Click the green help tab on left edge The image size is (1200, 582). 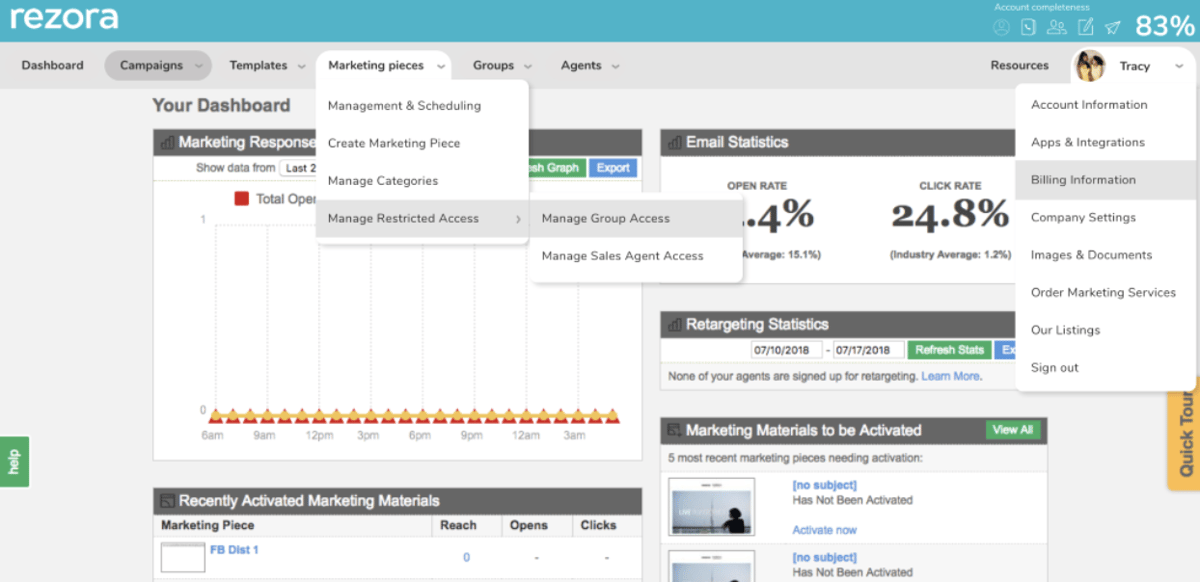point(14,461)
